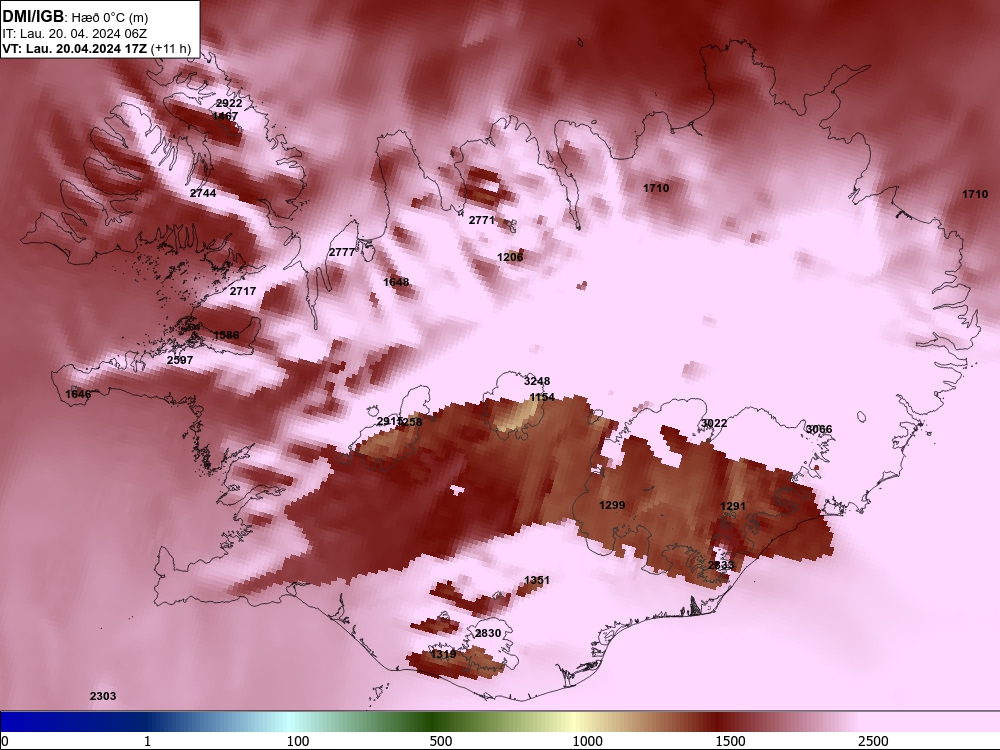
Task: Click the 'Hæð 0°C (m)' parameter label
Action: coord(108,18)
